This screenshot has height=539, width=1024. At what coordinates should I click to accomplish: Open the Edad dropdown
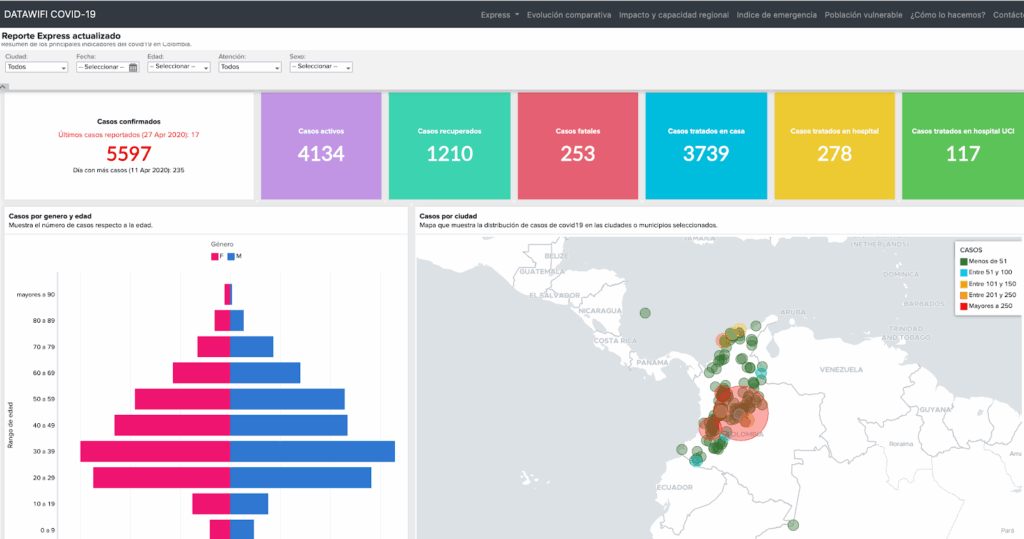[x=179, y=67]
